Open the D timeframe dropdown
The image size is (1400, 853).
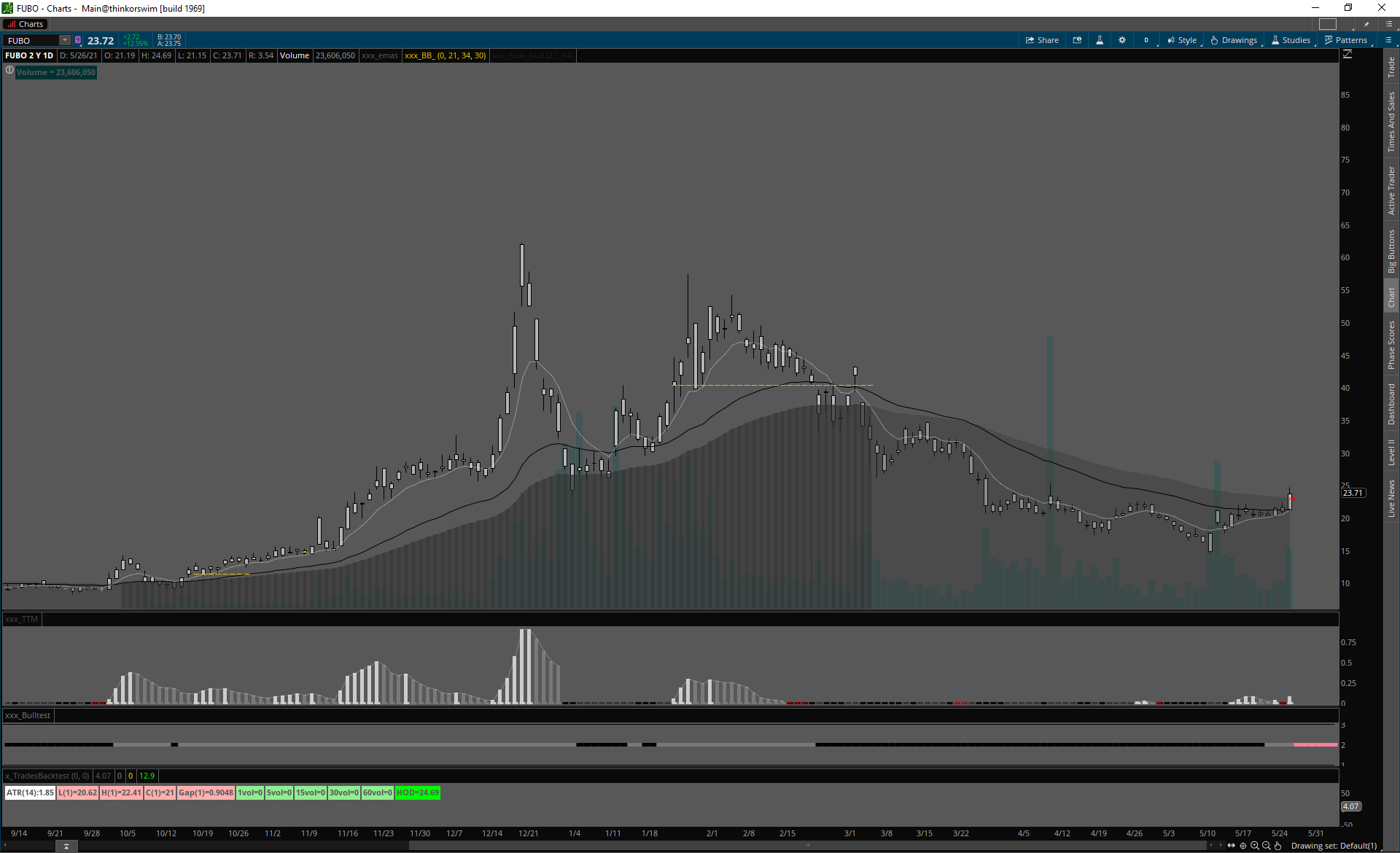coord(1146,40)
